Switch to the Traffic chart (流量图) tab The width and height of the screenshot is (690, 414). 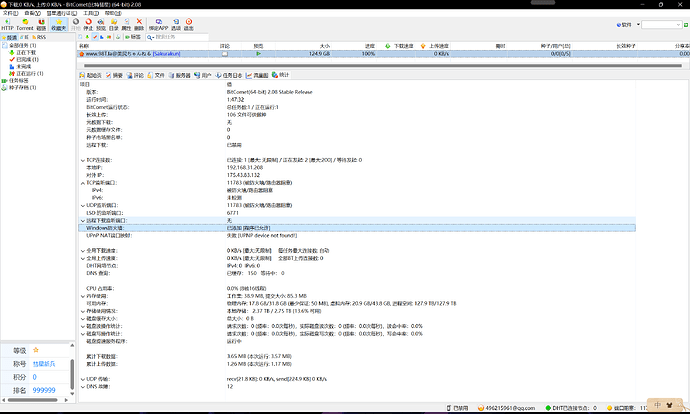pos(257,75)
